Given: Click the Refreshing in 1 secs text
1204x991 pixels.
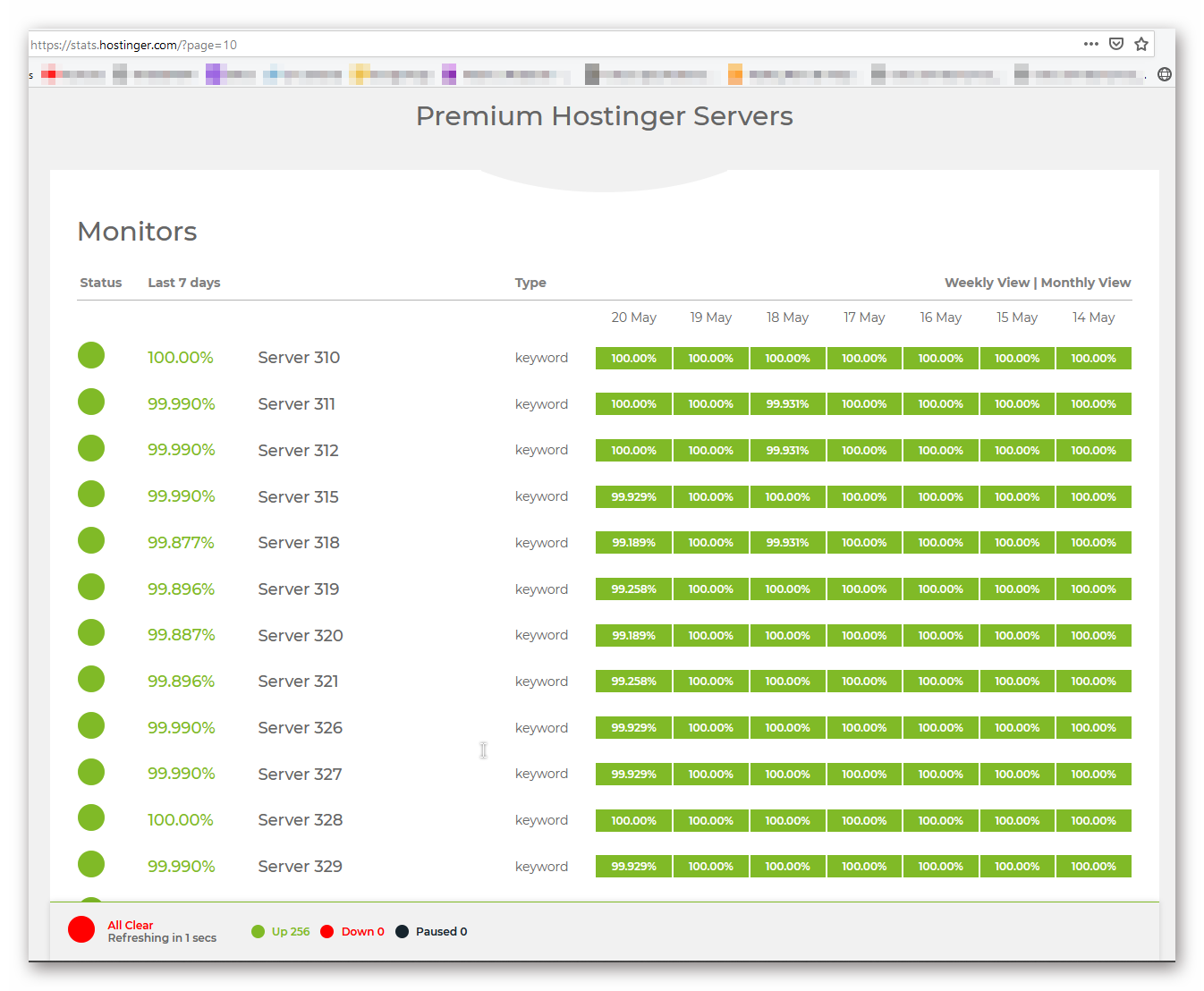Looking at the screenshot, I should pos(162,938).
